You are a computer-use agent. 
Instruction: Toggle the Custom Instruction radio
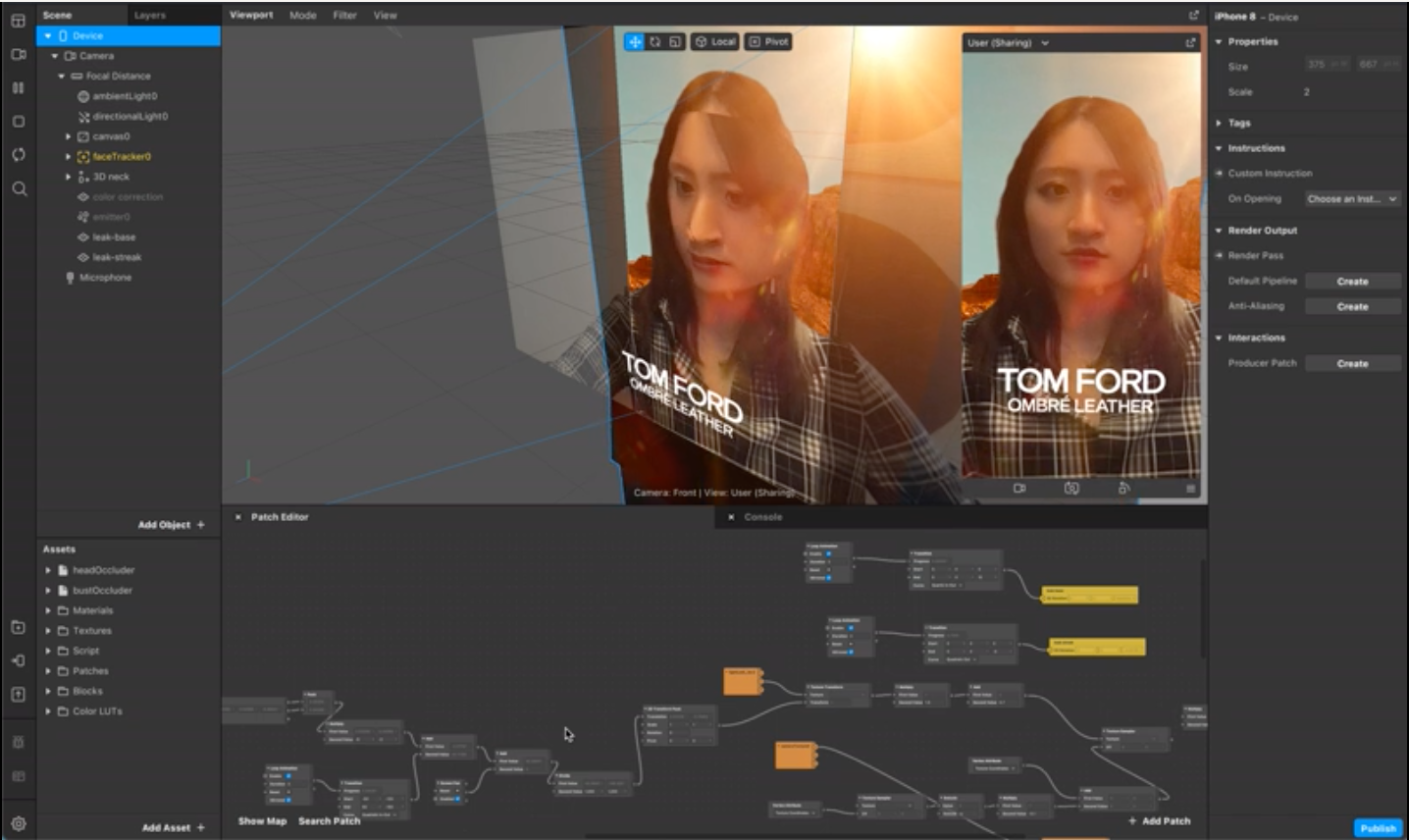(1220, 173)
